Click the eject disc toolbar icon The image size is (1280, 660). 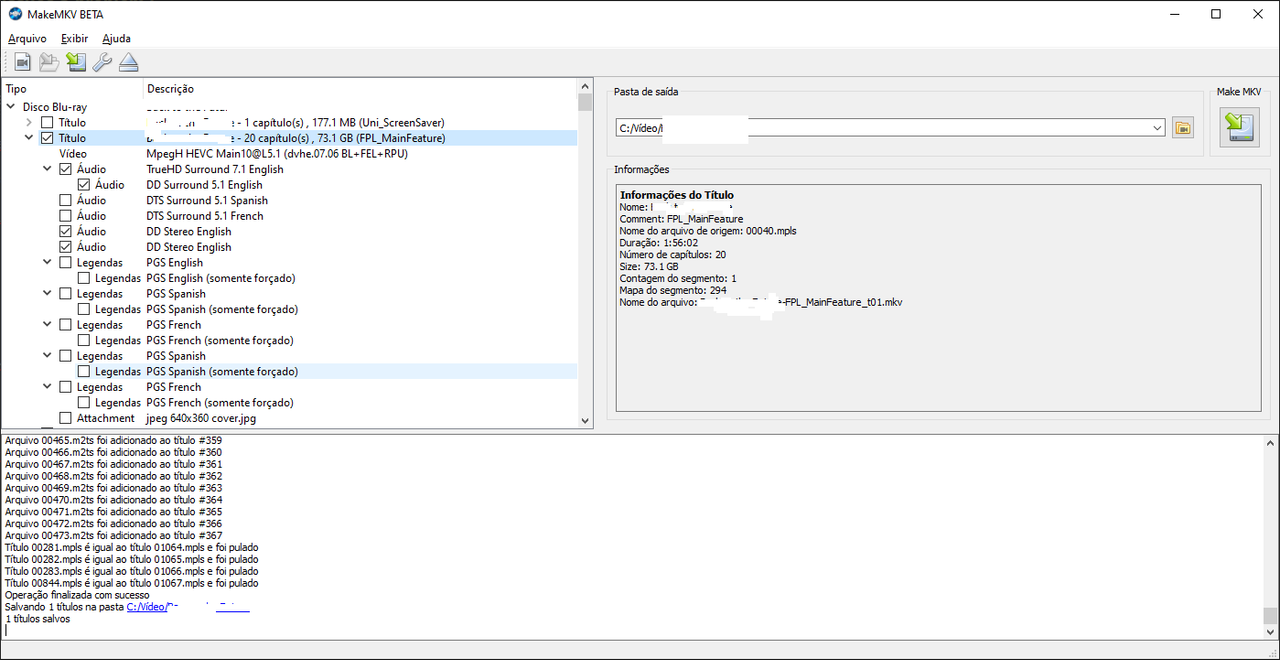tap(129, 63)
